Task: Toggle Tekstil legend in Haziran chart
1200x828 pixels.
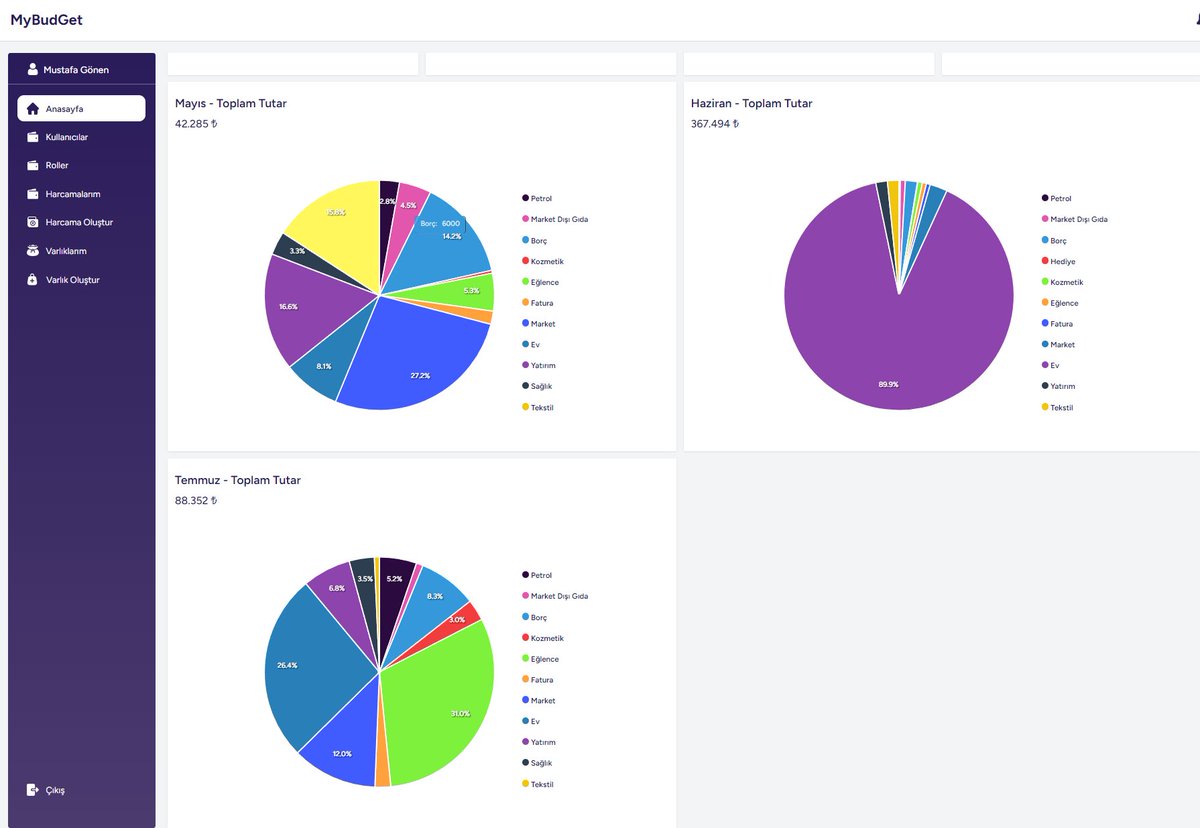Action: 1058,407
